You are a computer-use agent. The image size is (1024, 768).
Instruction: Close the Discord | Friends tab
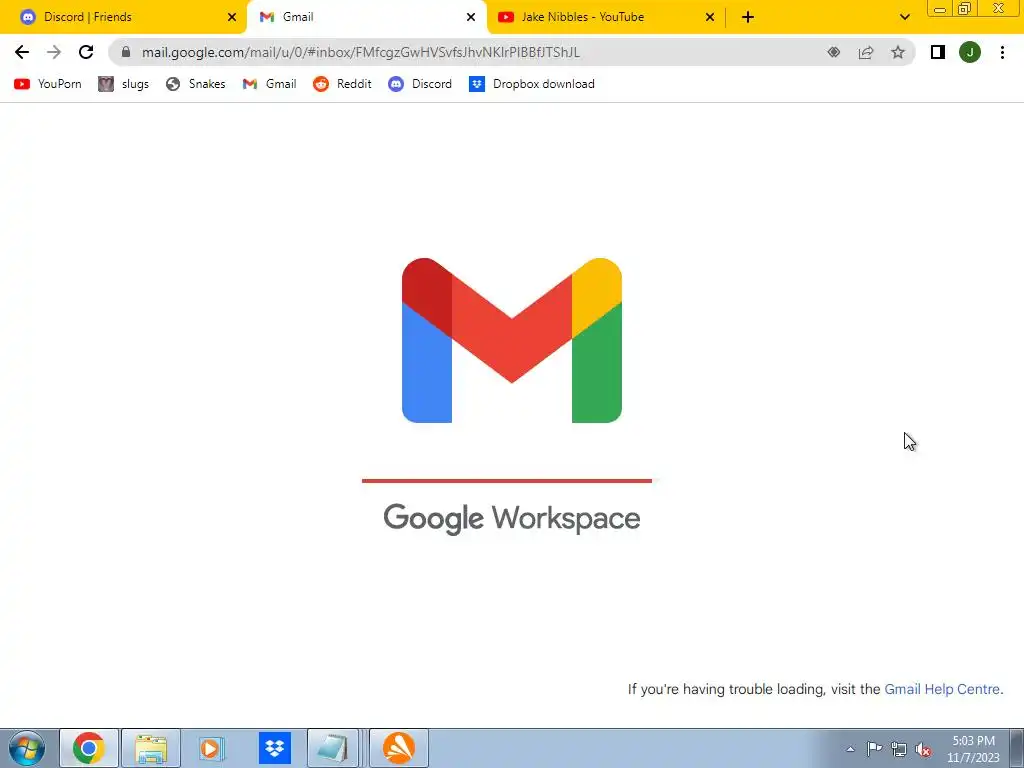[232, 17]
